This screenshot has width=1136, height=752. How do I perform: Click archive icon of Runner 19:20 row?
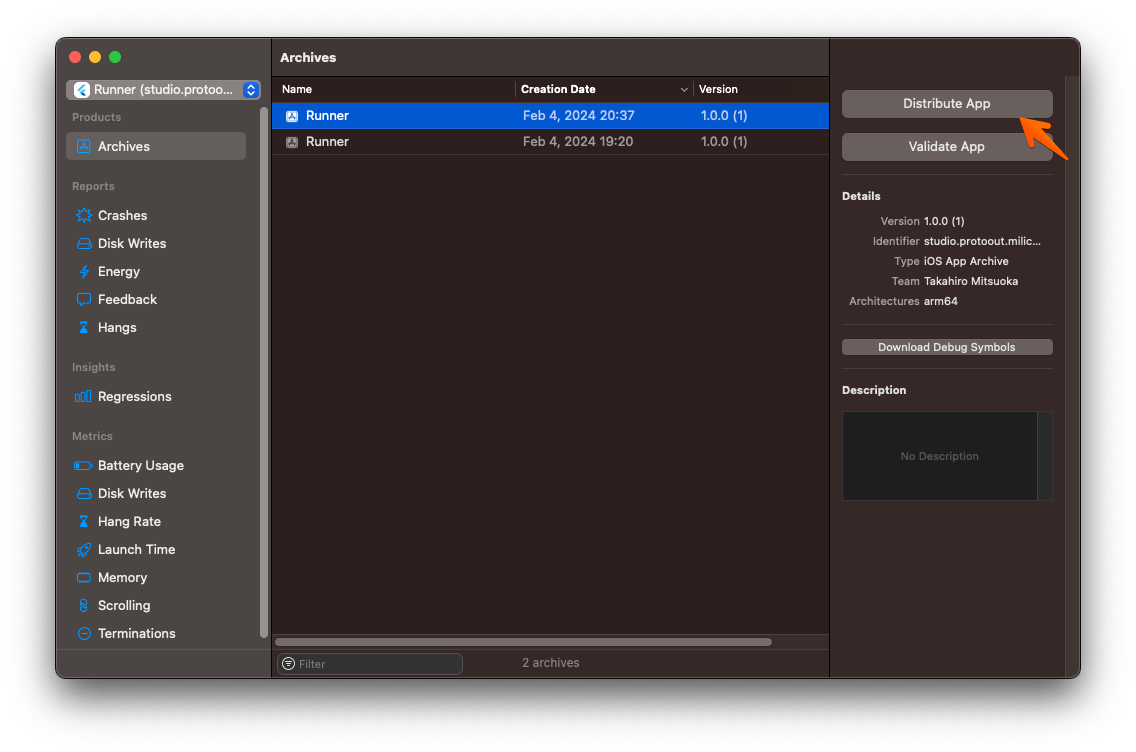coord(292,142)
